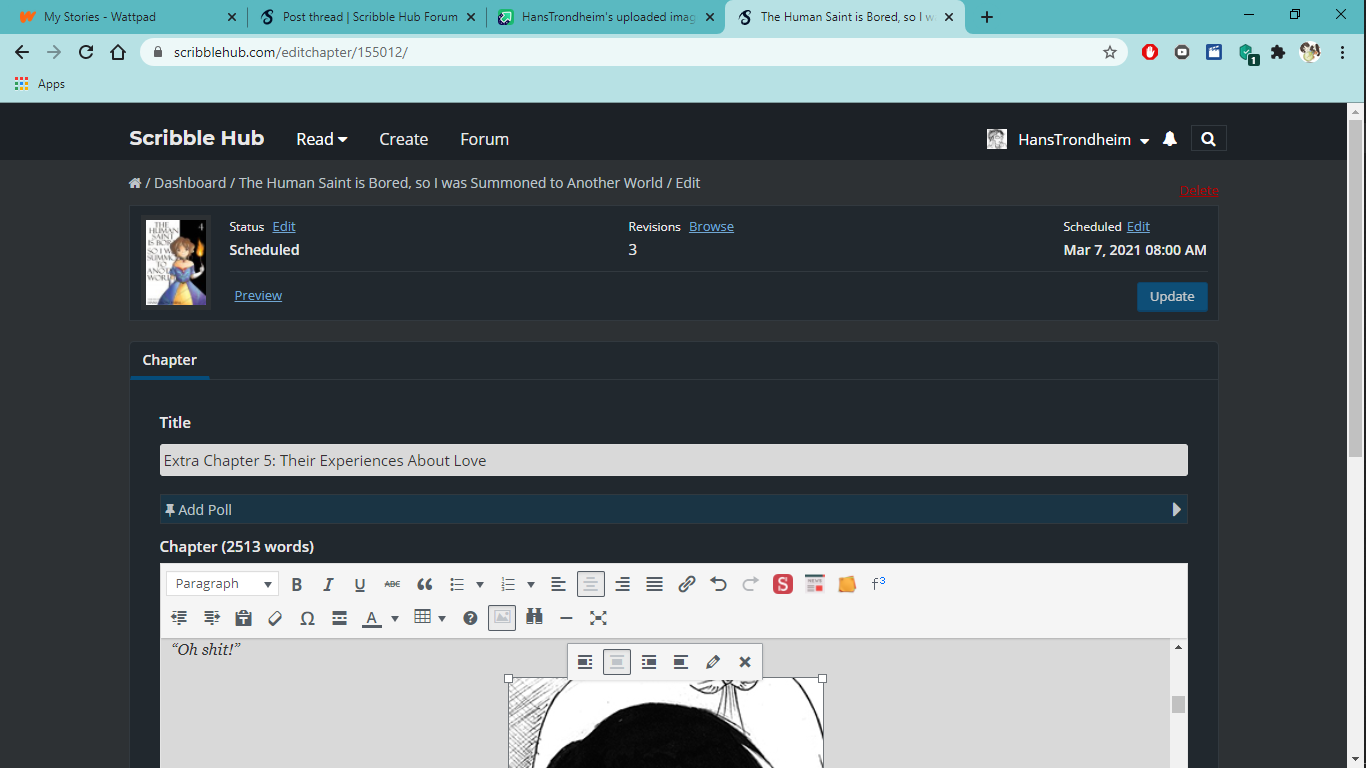Enter fullscreen editor mode

click(598, 618)
